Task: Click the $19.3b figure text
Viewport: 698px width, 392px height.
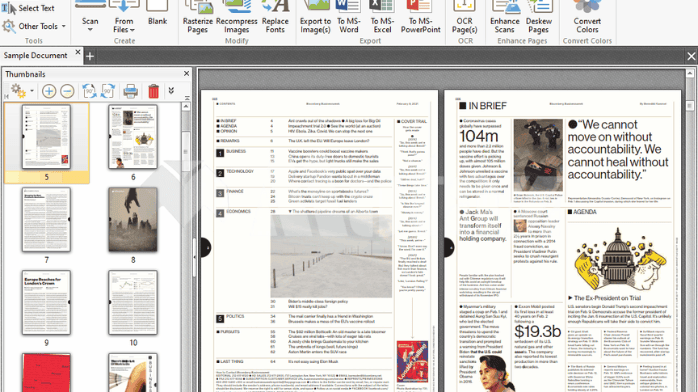Action: [x=537, y=331]
